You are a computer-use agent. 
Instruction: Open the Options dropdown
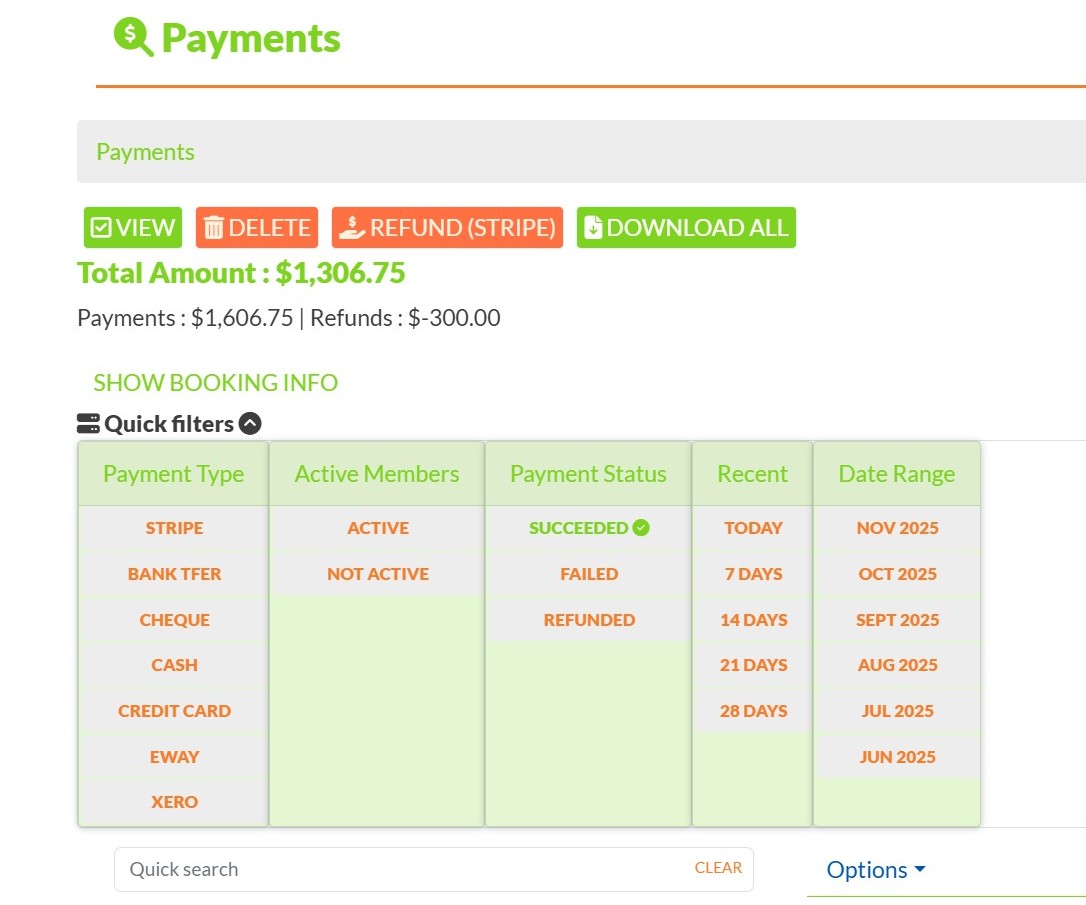pyautogui.click(x=874, y=869)
